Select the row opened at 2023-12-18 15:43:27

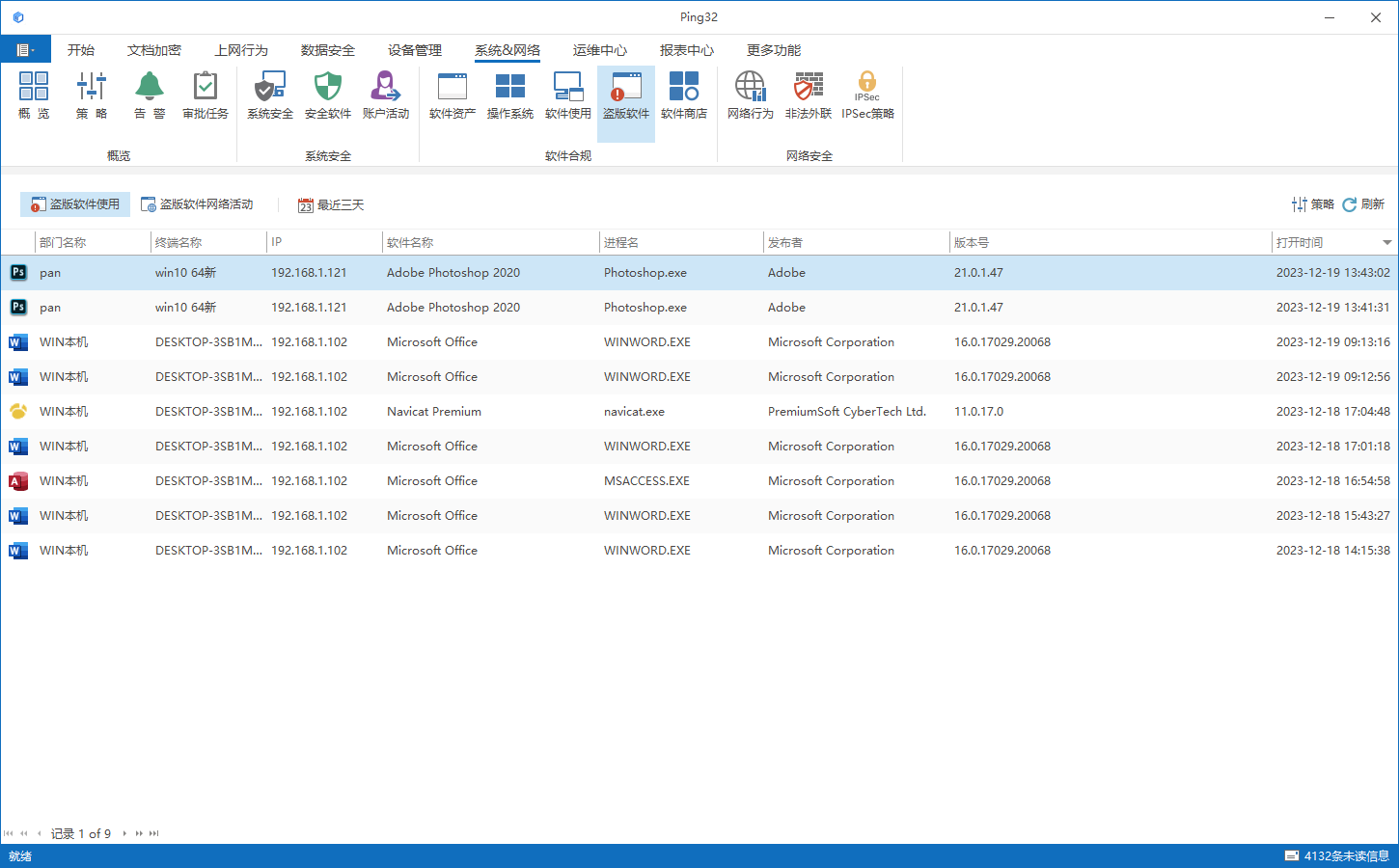(x=699, y=516)
